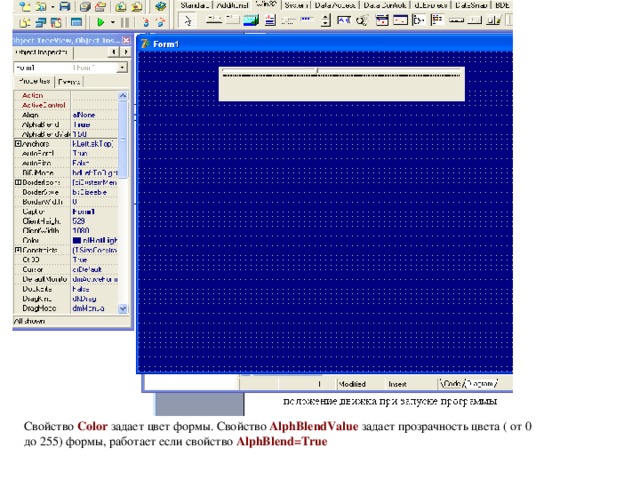Select the MonthCalendar component icon
Viewport: 640px width, 480px height.
(400, 20)
